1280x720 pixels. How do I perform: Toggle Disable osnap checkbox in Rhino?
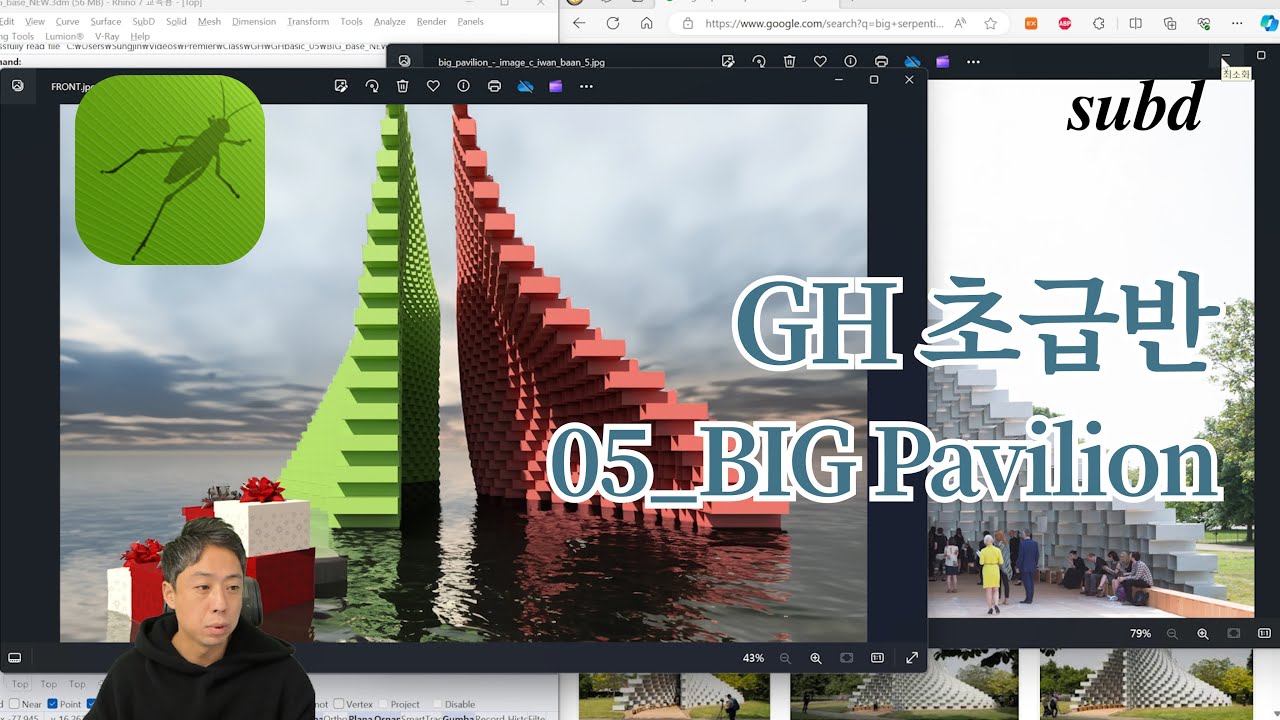[436, 704]
